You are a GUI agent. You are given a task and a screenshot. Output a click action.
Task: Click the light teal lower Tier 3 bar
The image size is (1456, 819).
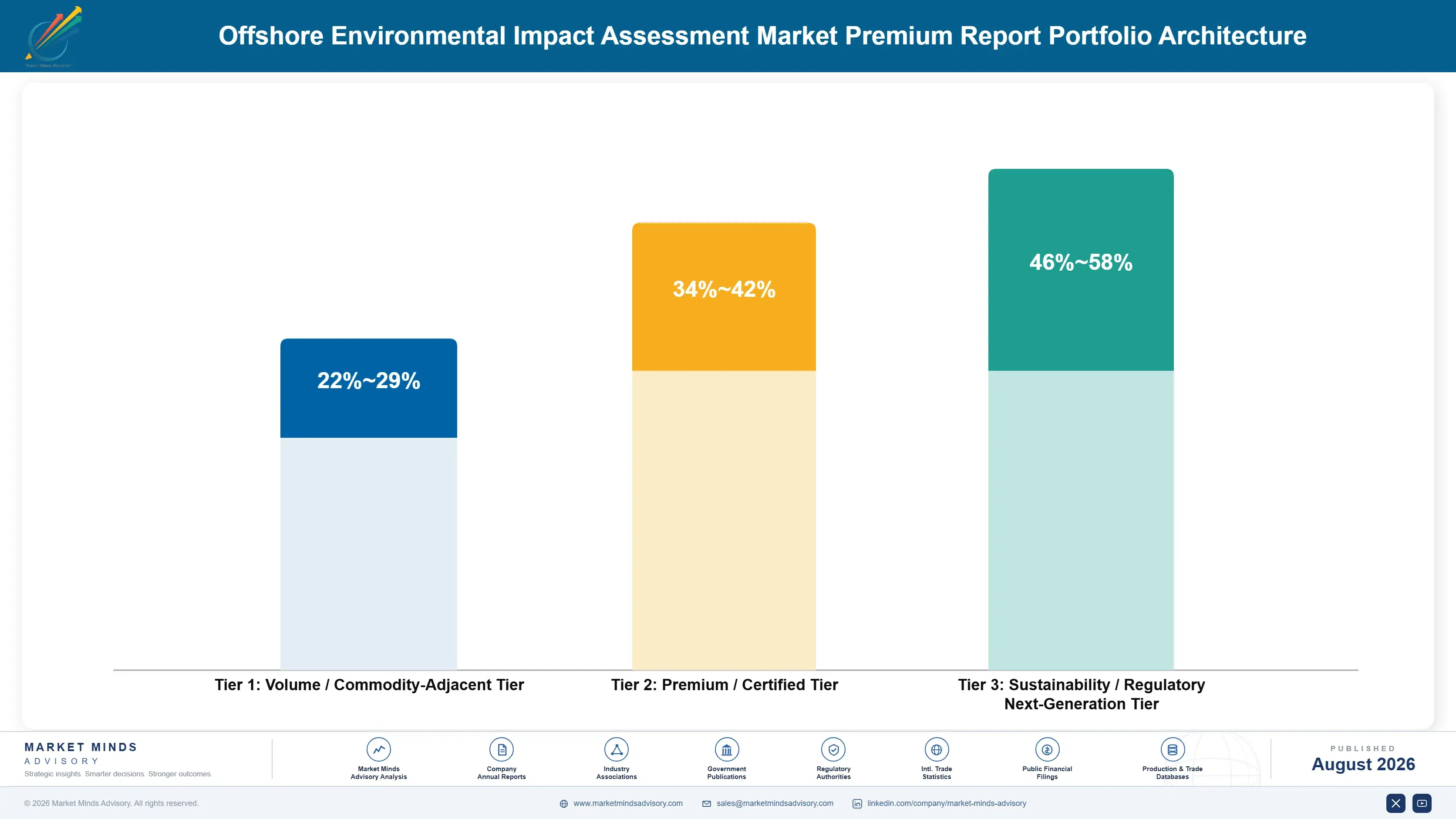click(1081, 520)
